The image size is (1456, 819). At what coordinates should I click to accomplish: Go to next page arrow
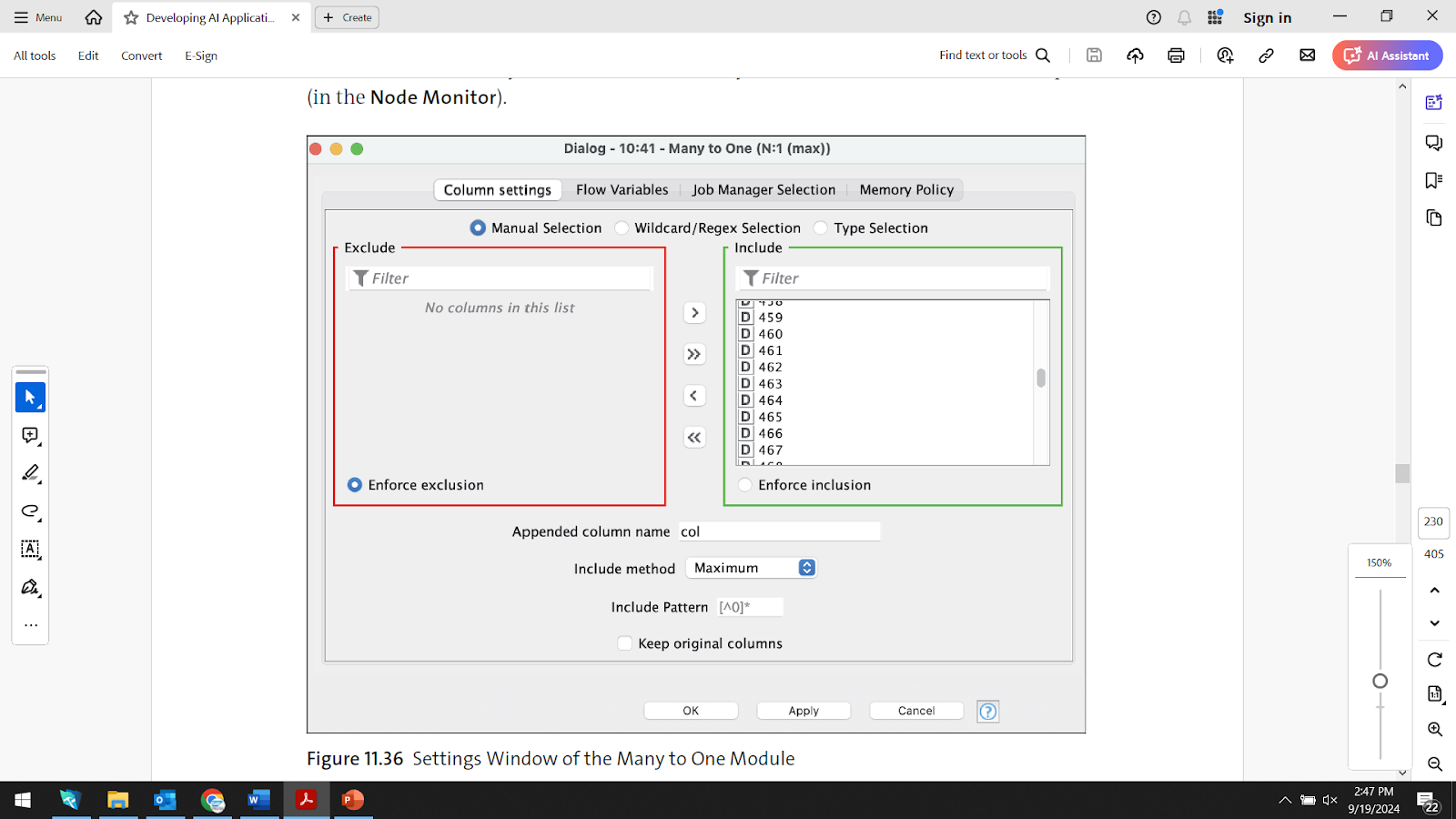click(1435, 623)
